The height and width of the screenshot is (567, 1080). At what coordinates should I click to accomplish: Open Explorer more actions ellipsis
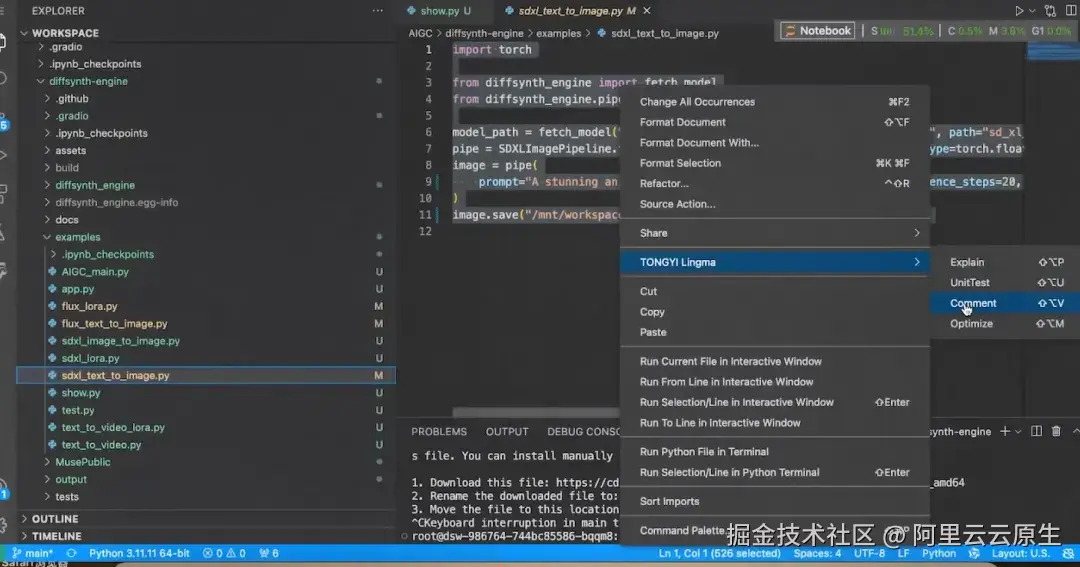tap(377, 11)
